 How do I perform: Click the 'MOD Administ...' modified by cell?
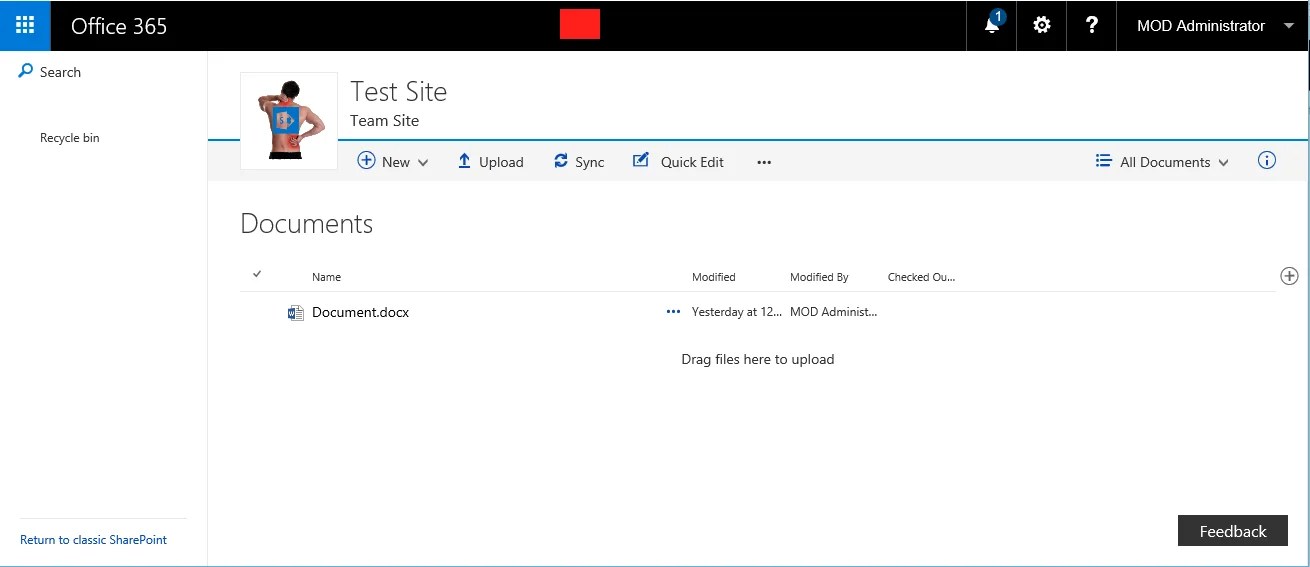[x=833, y=312]
